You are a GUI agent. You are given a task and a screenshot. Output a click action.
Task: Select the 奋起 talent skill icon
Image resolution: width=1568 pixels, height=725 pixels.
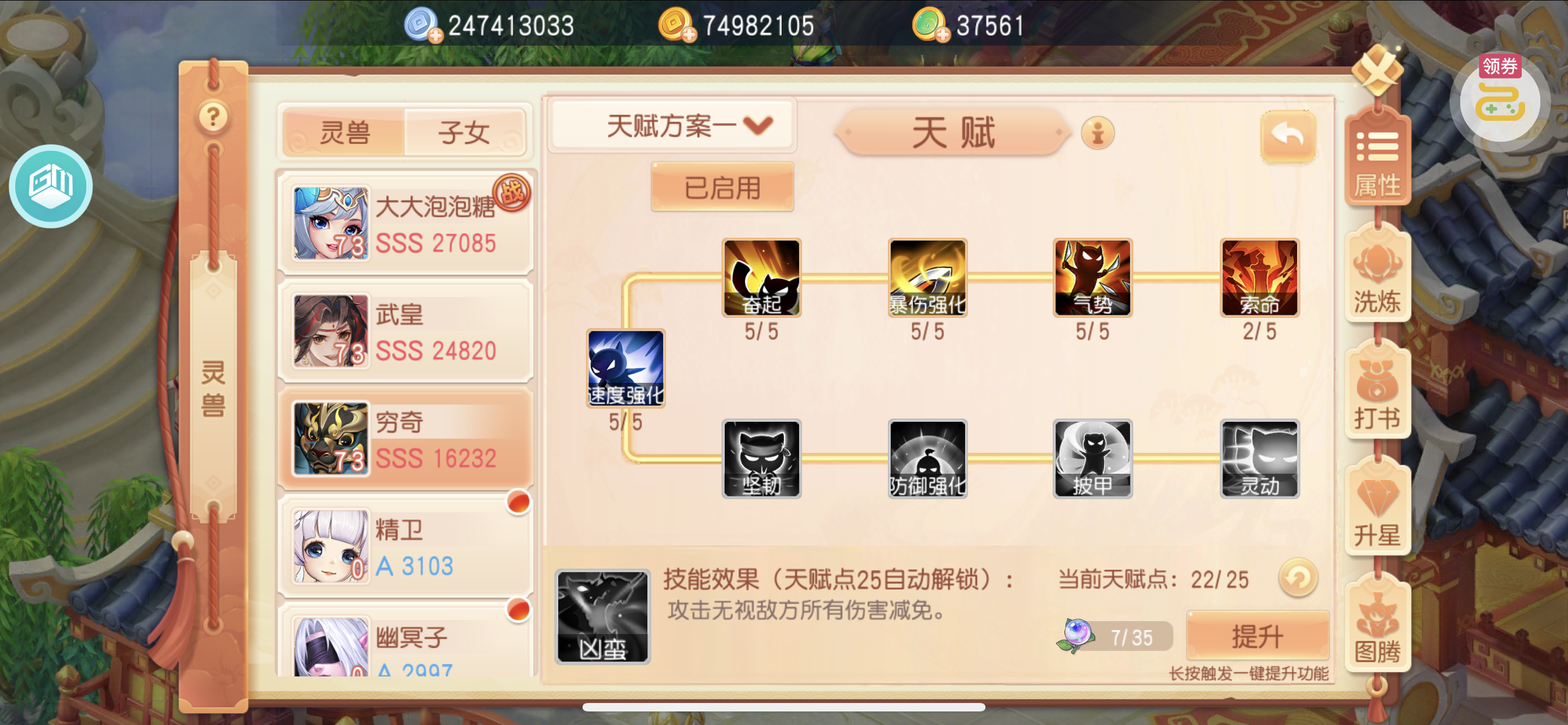[761, 278]
